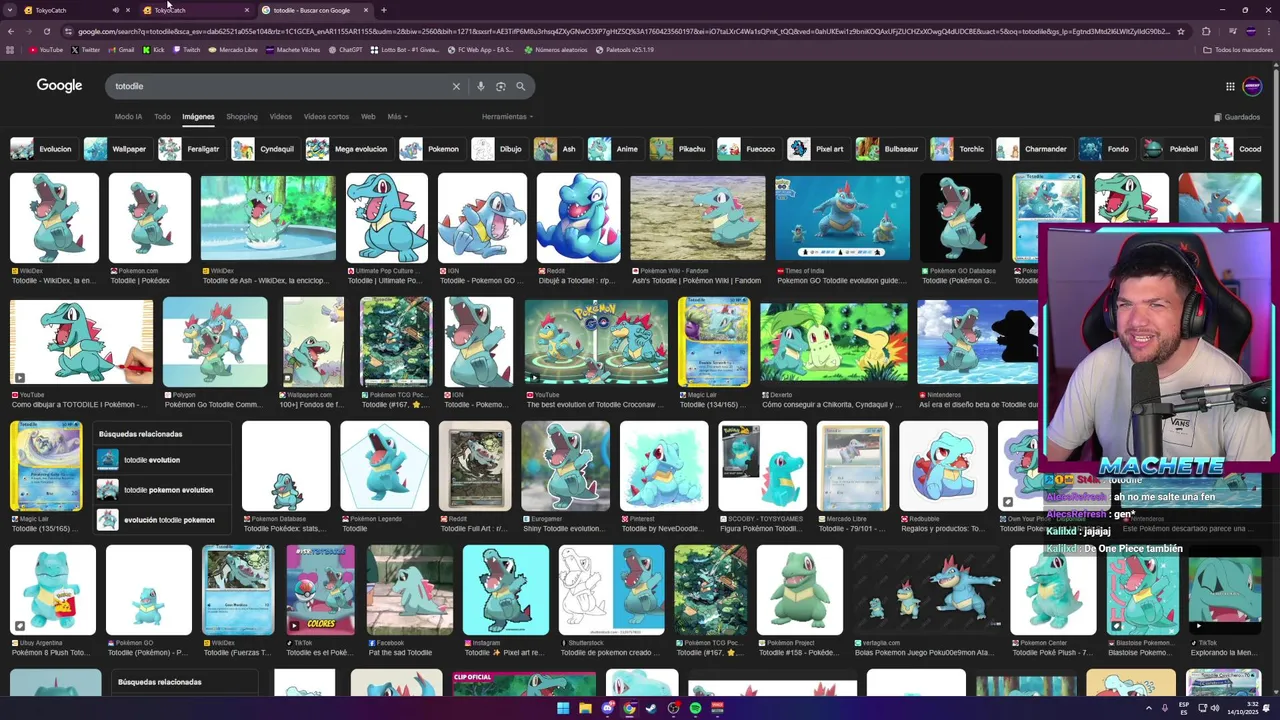Filter images by Pixel art chip
This screenshot has width=1280, height=720.
817,149
